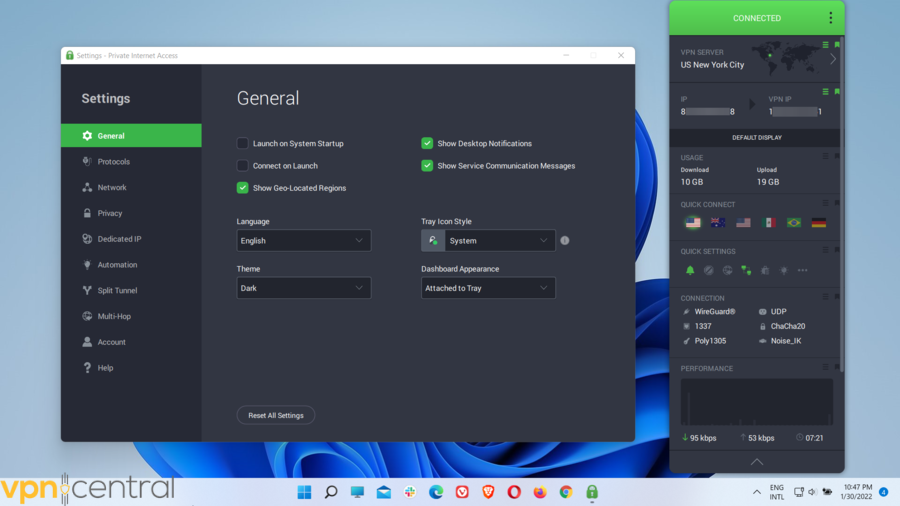This screenshot has height=506, width=900.
Task: Open Private Internet Access padlock in taskbar
Action: pos(592,492)
